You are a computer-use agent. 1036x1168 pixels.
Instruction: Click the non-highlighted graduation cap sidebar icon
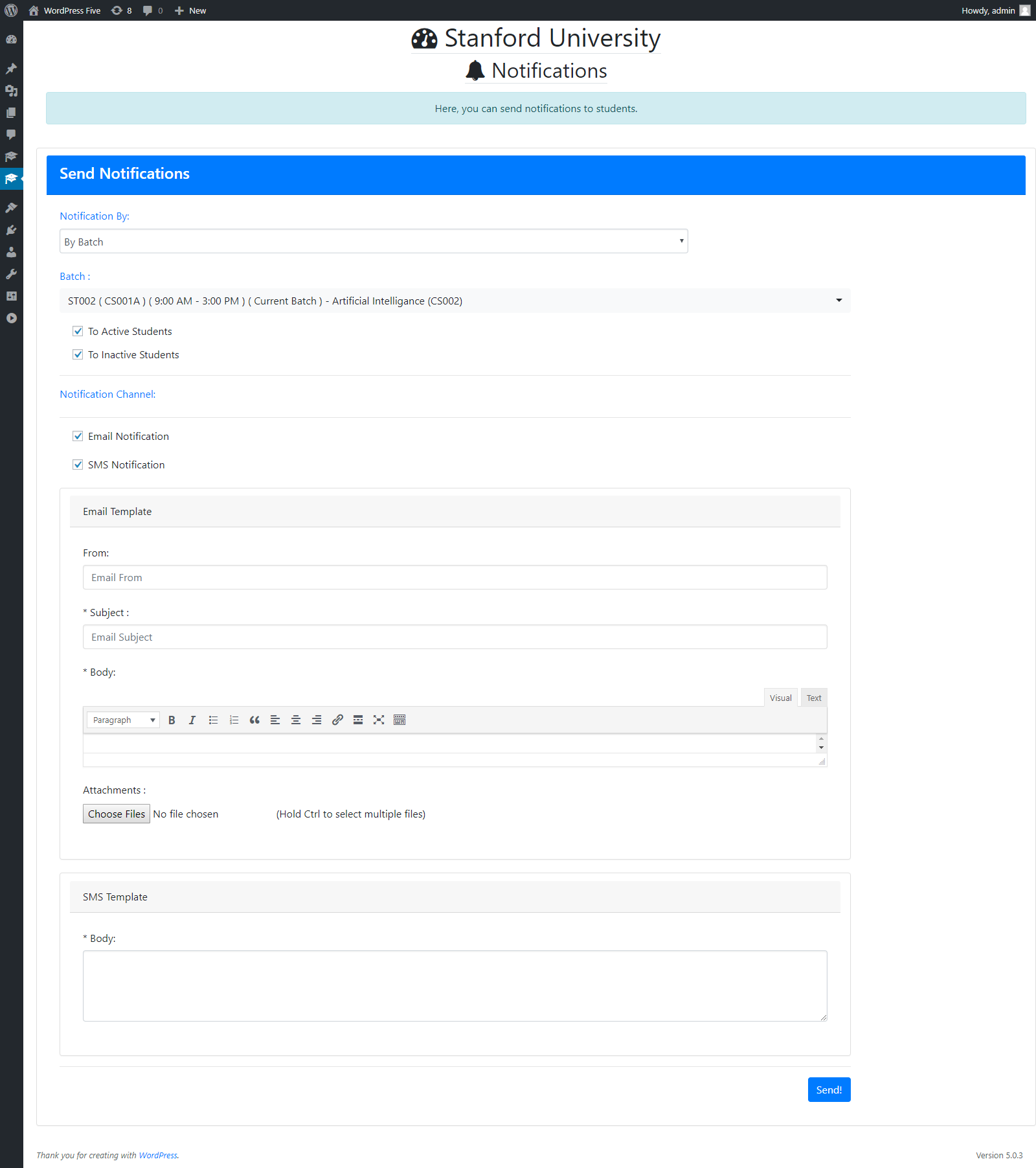tap(11, 157)
